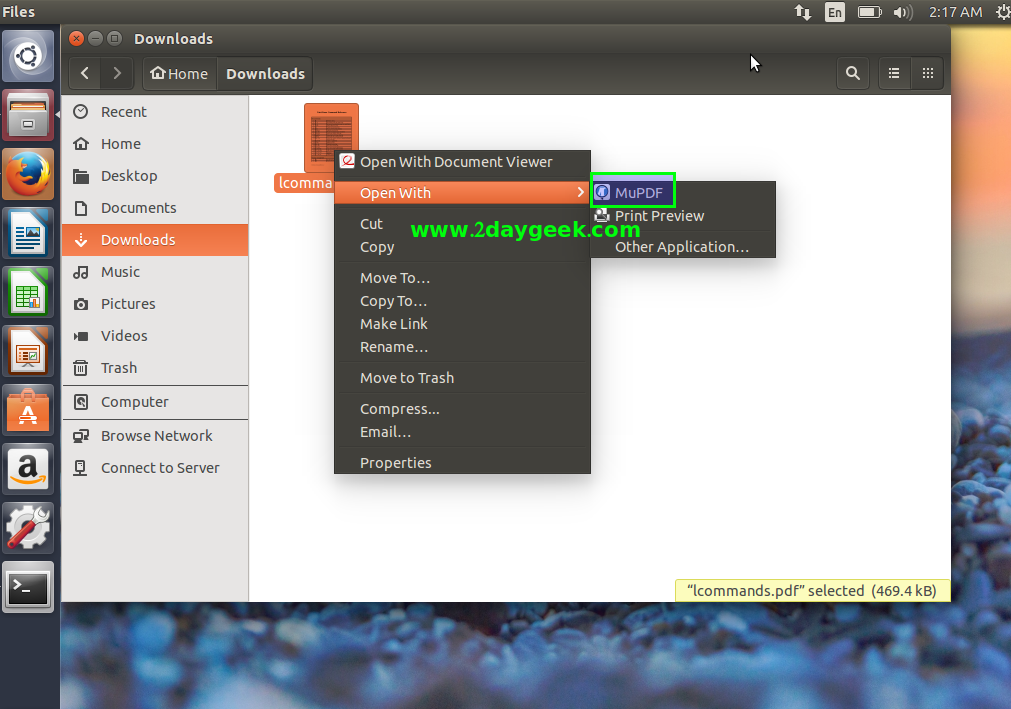Image resolution: width=1011 pixels, height=709 pixels.
Task: Expand the Open With submenu arrow
Action: pyautogui.click(x=581, y=192)
